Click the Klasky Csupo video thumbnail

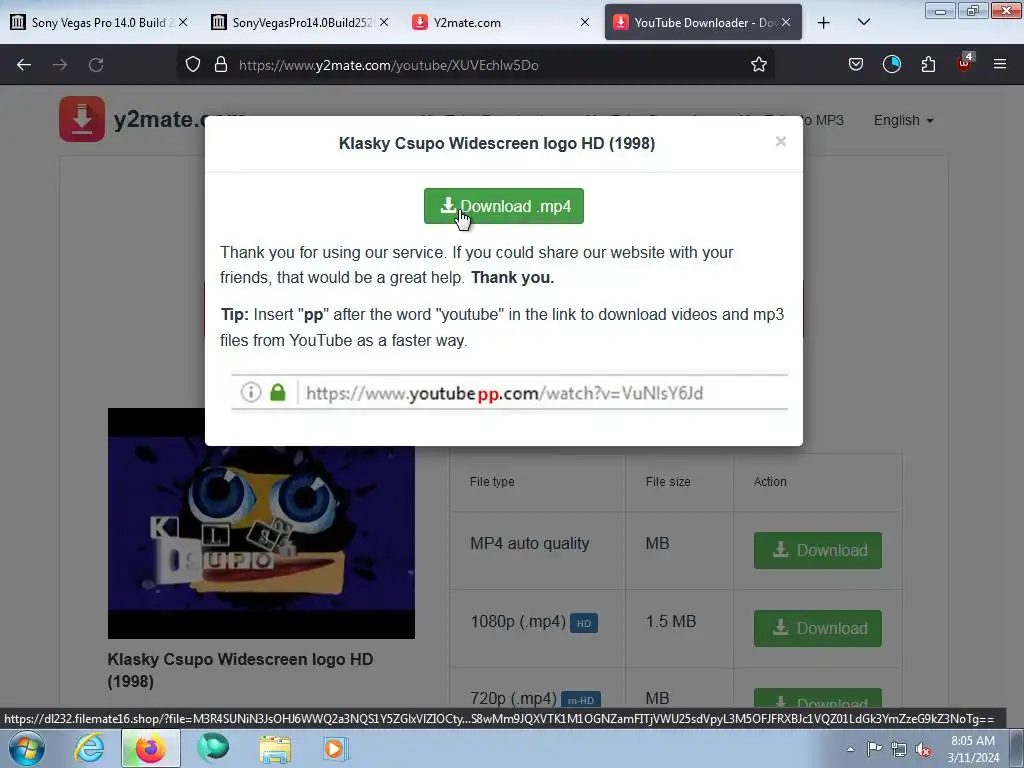pyautogui.click(x=261, y=523)
